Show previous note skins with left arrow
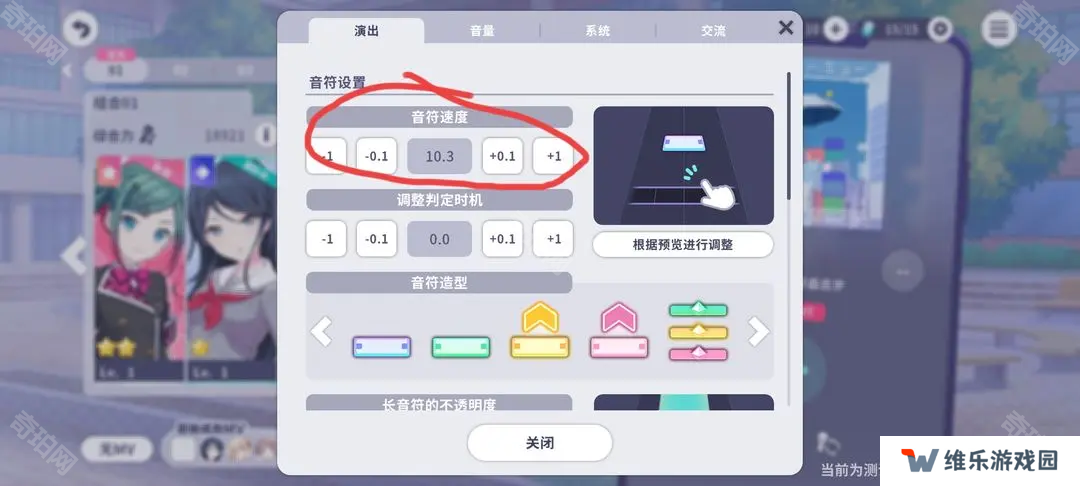The height and width of the screenshot is (486, 1080). coord(321,332)
